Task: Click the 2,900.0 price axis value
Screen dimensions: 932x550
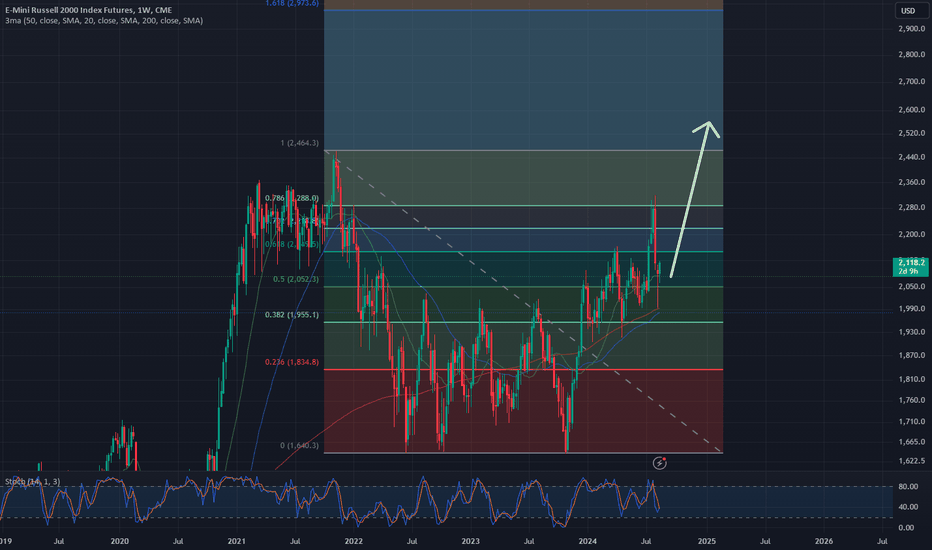Action: pos(912,29)
